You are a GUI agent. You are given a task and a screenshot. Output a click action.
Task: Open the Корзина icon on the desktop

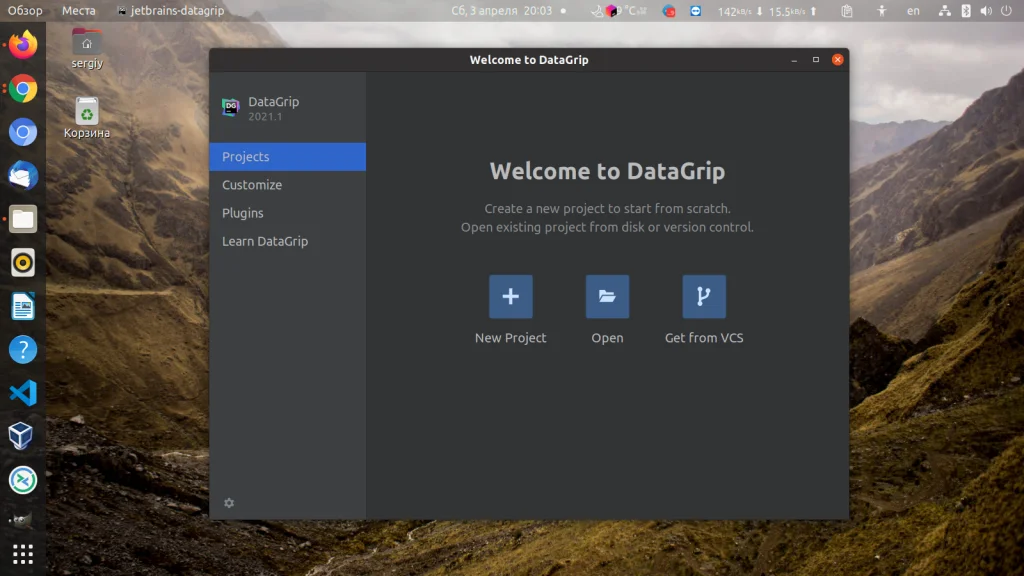pos(86,113)
